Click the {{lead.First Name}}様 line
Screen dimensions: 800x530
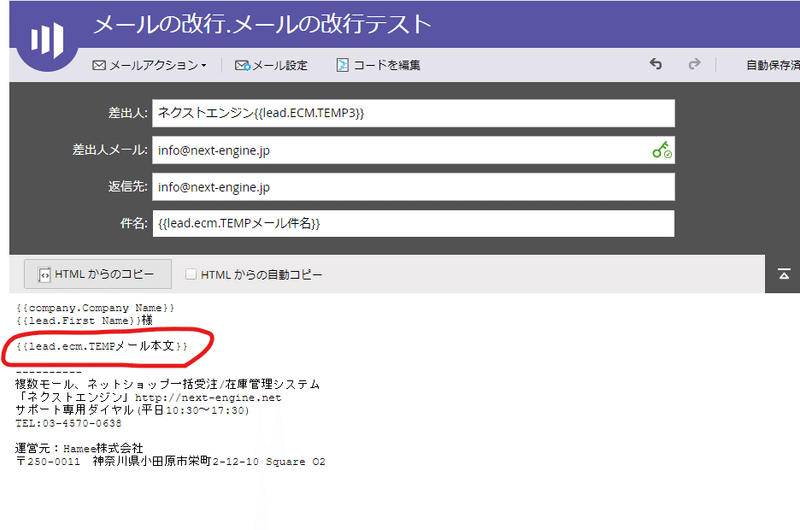click(84, 320)
